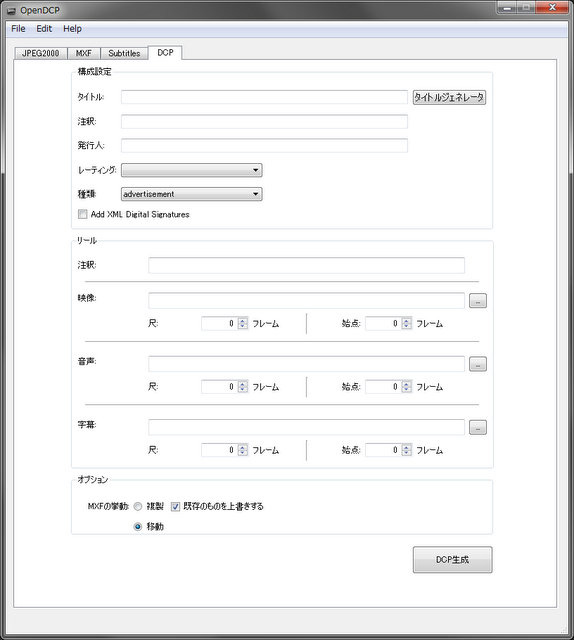The width and height of the screenshot is (574, 640).
Task: Decrease subtitle duration (尺) frame spinner
Action: point(243,453)
